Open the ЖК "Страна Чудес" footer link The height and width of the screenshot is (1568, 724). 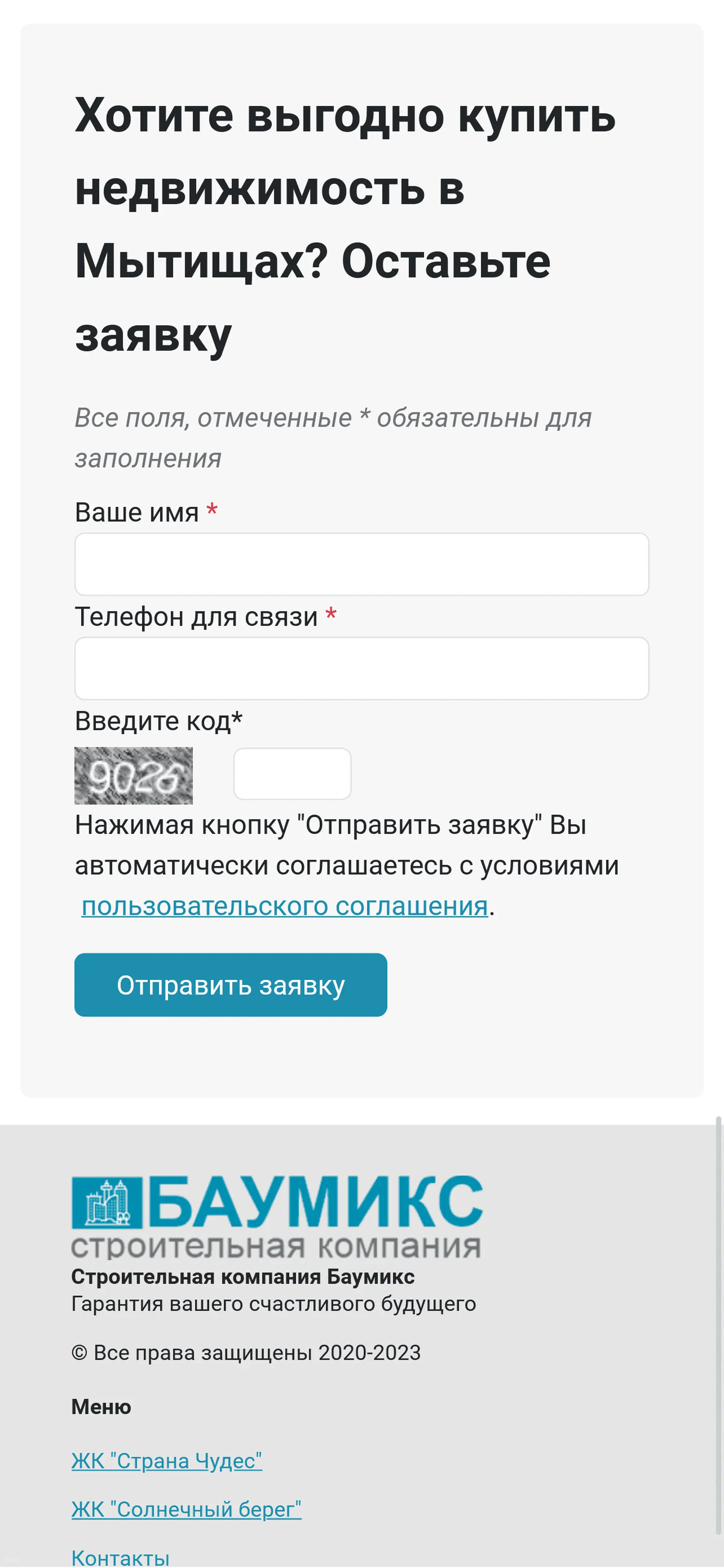click(167, 1460)
